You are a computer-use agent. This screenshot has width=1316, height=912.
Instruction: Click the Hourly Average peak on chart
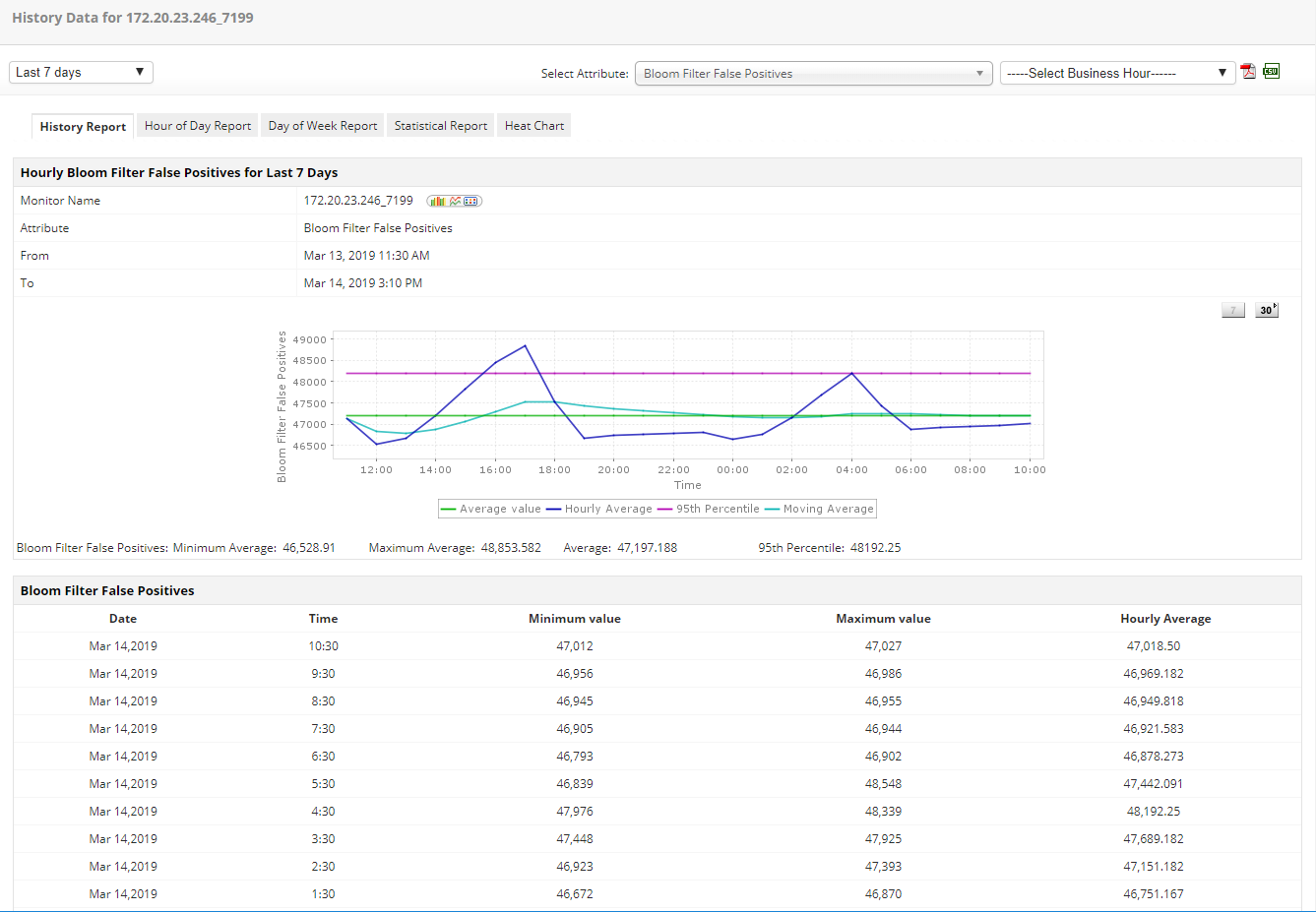pos(526,345)
